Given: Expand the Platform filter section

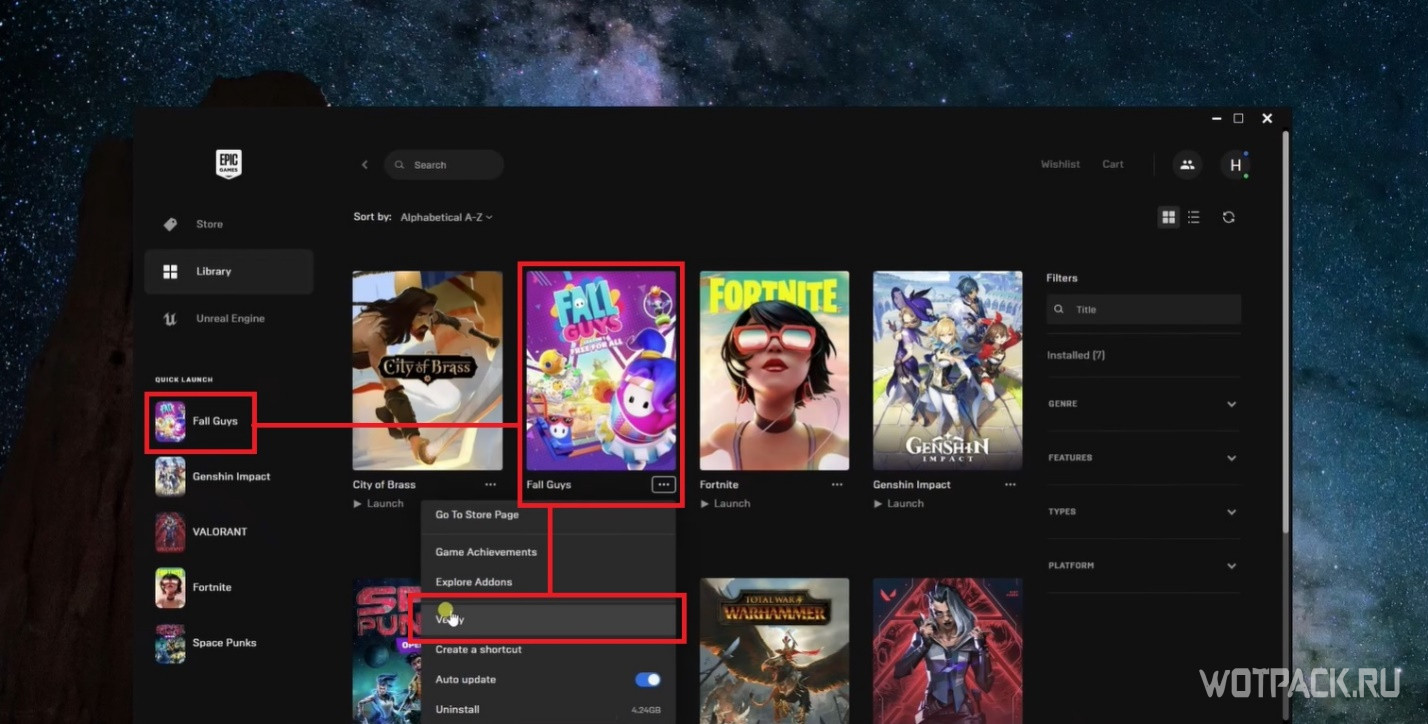Looking at the screenshot, I should pos(1231,566).
